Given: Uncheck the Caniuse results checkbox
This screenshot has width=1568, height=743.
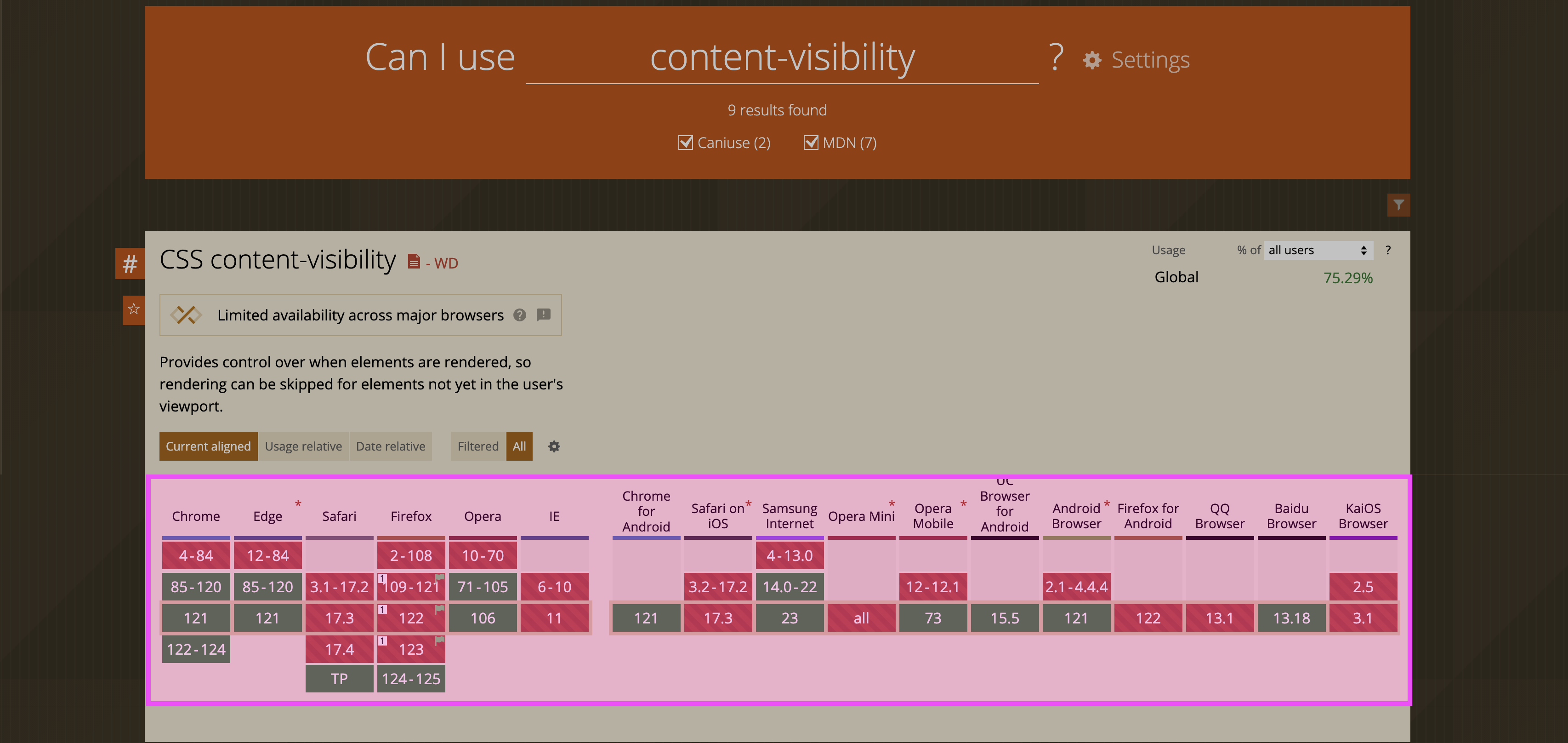Looking at the screenshot, I should 685,143.
